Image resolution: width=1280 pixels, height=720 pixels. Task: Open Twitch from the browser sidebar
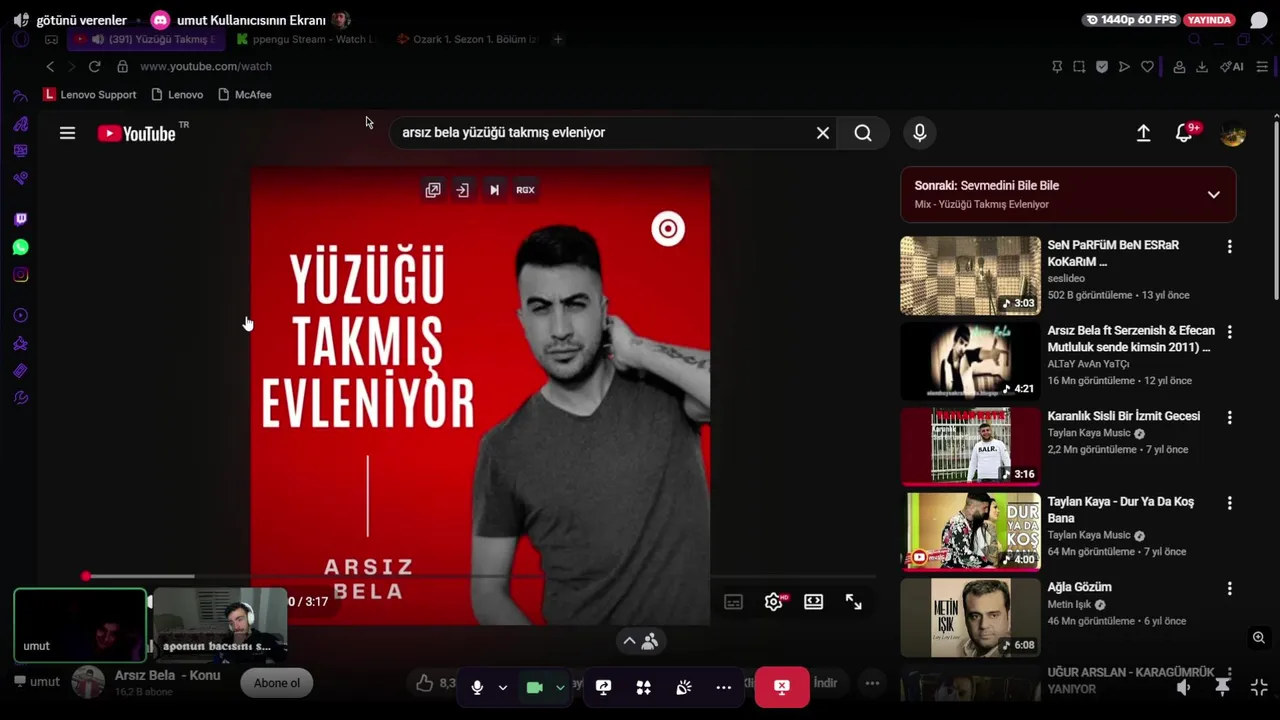pyautogui.click(x=20, y=219)
